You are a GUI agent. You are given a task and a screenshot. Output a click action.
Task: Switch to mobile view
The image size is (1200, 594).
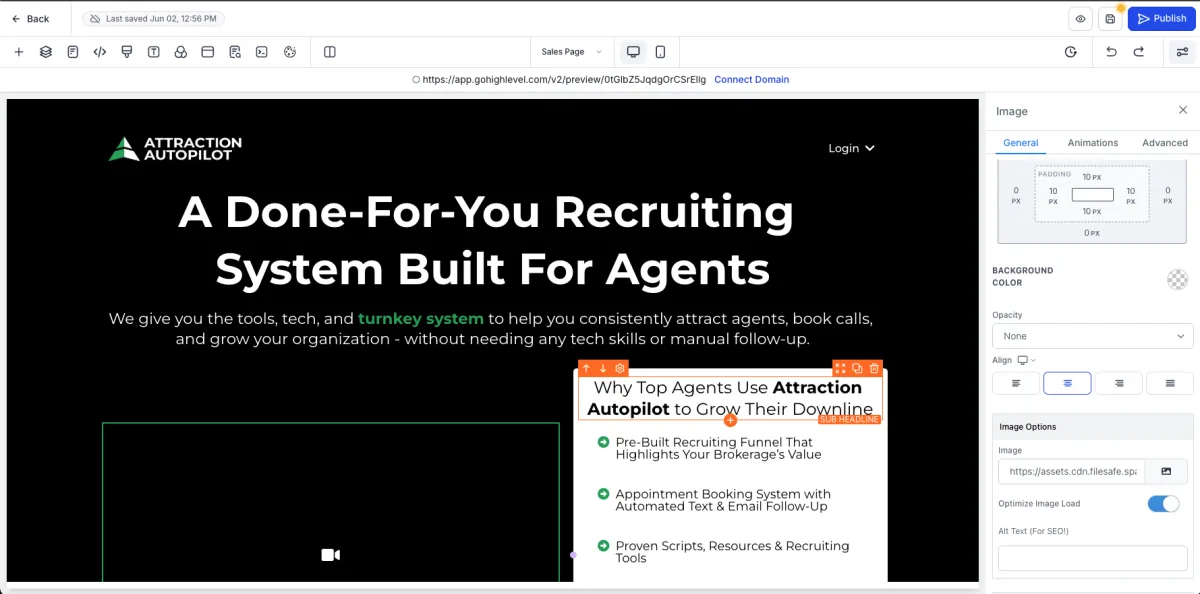click(661, 52)
